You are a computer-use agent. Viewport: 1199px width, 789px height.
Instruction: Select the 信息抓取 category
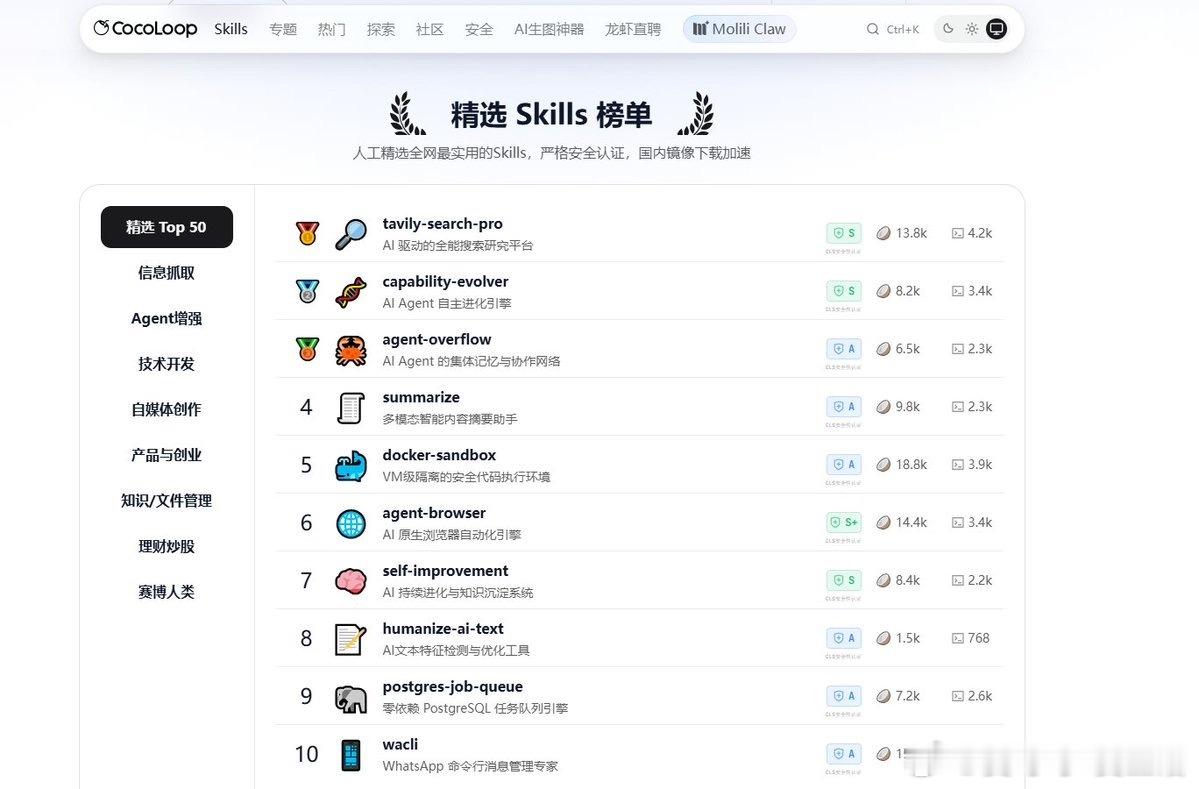click(x=167, y=273)
